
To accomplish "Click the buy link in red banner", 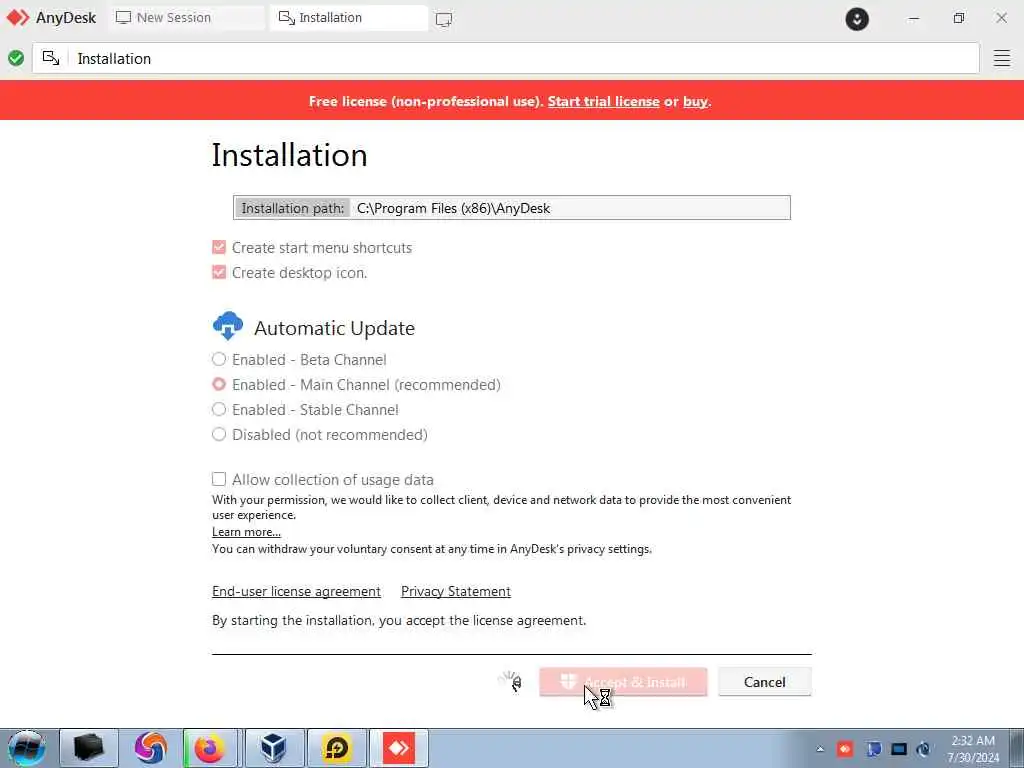I will pos(696,101).
